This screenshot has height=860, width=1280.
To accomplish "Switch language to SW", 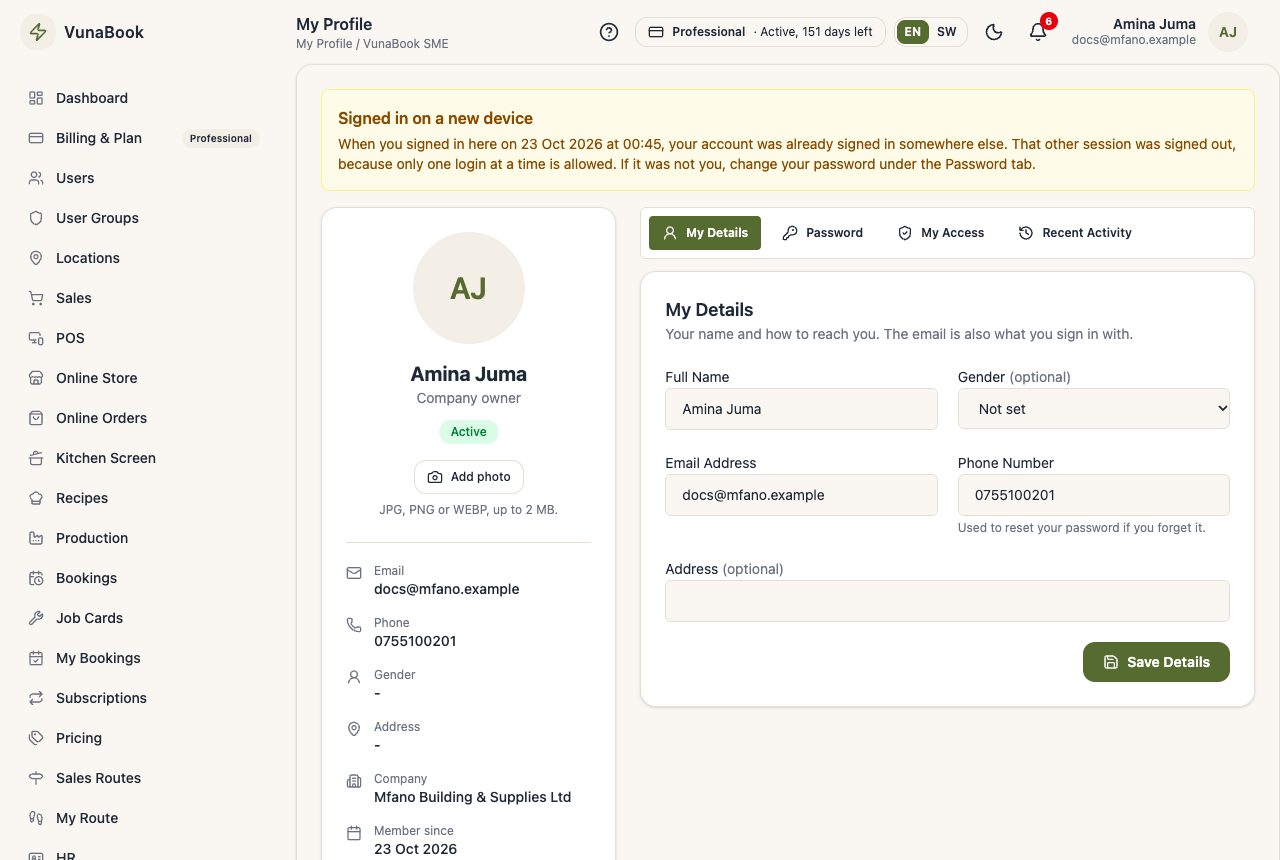I will pyautogui.click(x=946, y=32).
